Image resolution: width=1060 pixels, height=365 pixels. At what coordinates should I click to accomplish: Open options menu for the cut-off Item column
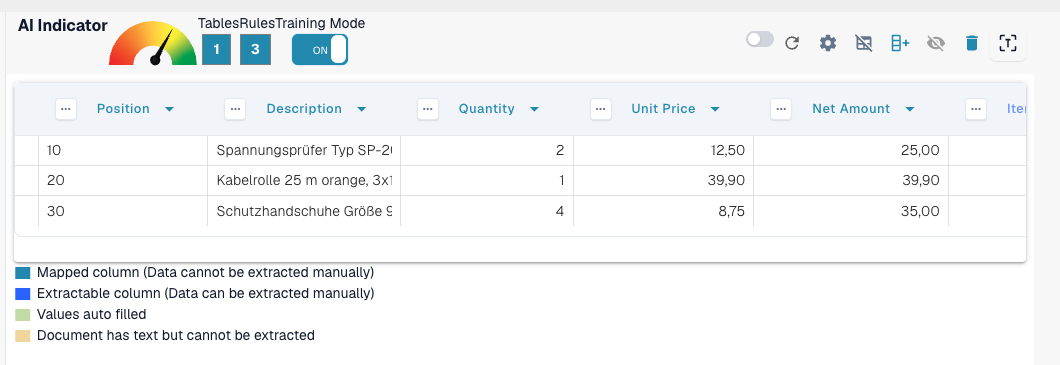click(x=975, y=109)
